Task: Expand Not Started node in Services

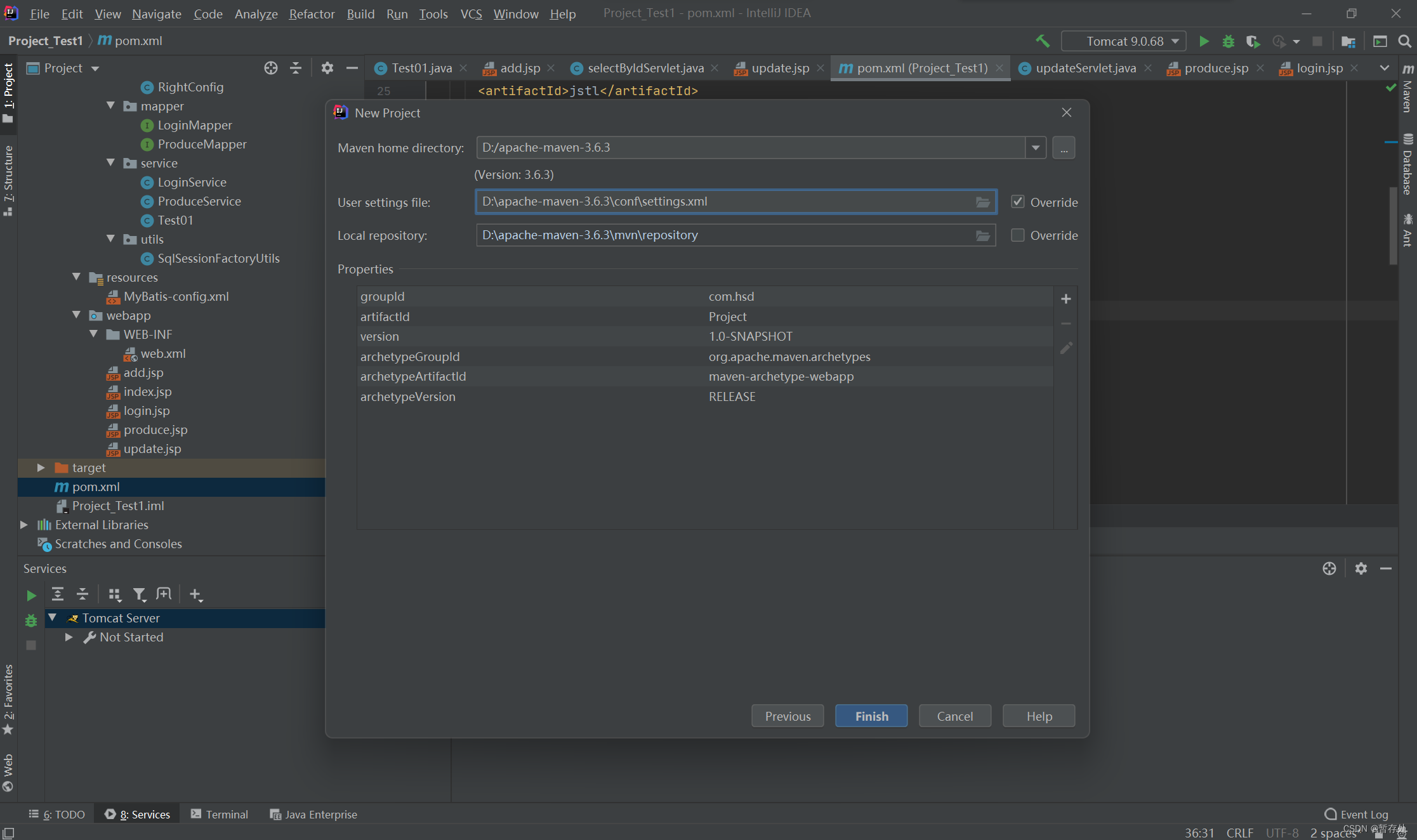Action: [69, 637]
